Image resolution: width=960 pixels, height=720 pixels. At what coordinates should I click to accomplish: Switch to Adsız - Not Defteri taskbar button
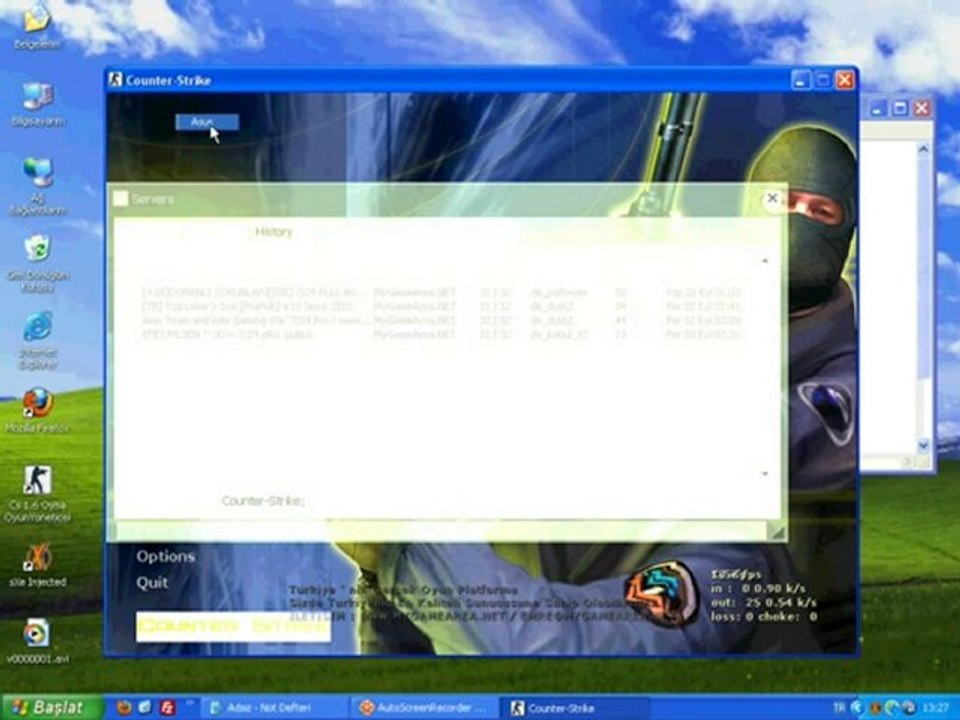click(x=272, y=708)
